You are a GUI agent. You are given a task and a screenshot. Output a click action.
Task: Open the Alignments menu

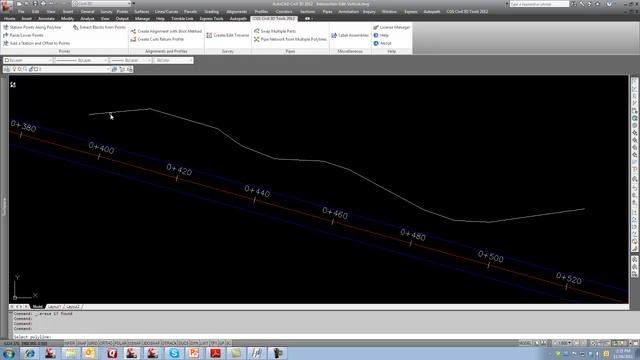(236, 11)
